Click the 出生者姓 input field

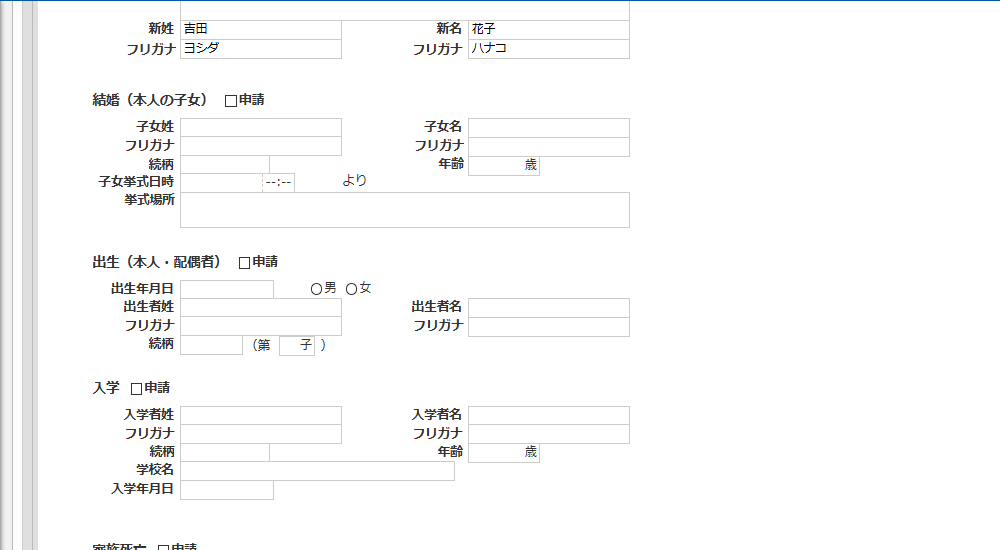click(261, 307)
